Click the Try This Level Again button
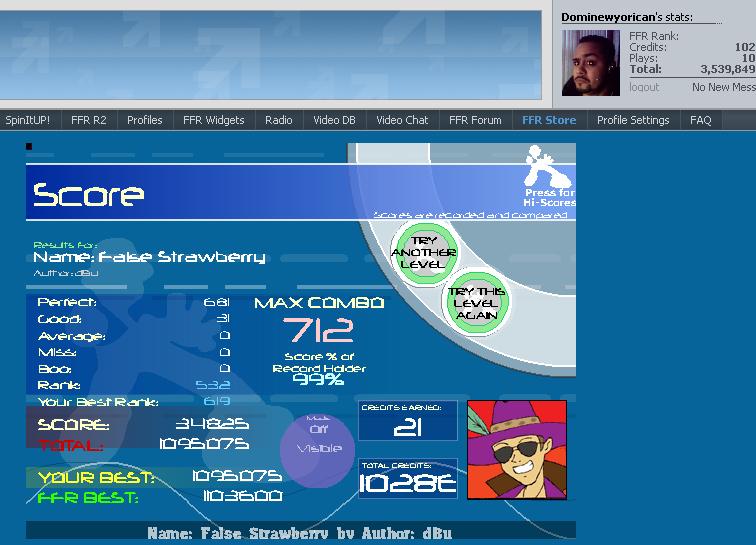Screen dimensions: 756x545 coord(476,303)
